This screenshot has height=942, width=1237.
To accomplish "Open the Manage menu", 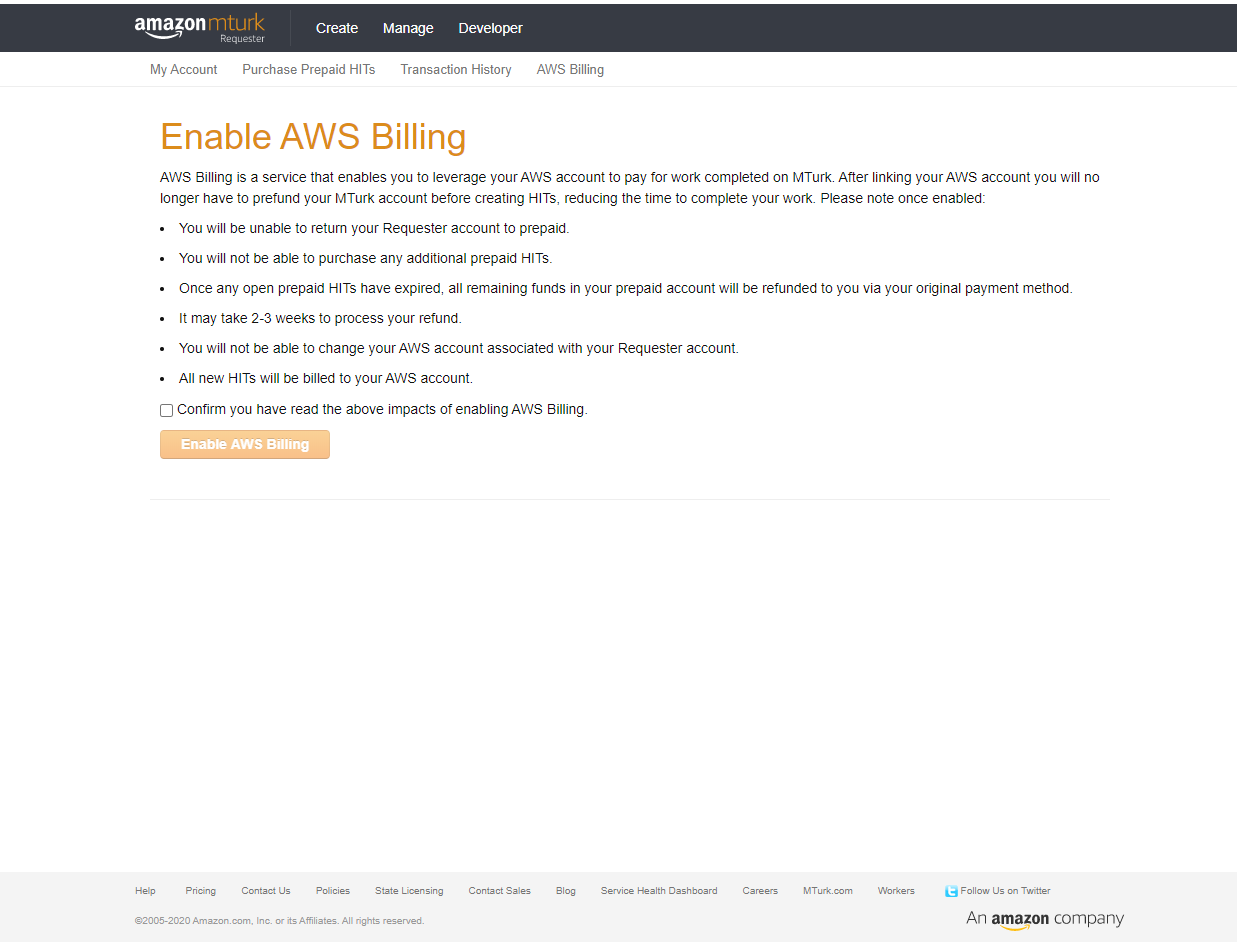I will tap(407, 28).
